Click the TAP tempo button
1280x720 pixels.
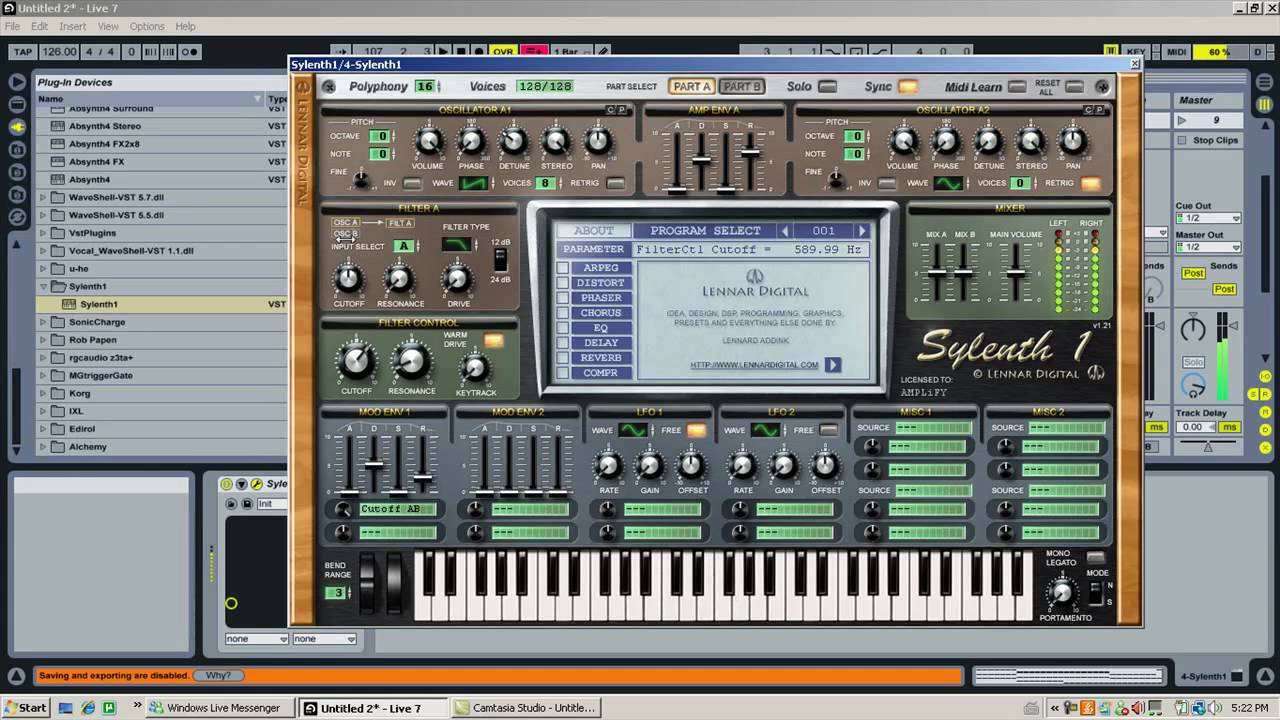click(x=22, y=51)
